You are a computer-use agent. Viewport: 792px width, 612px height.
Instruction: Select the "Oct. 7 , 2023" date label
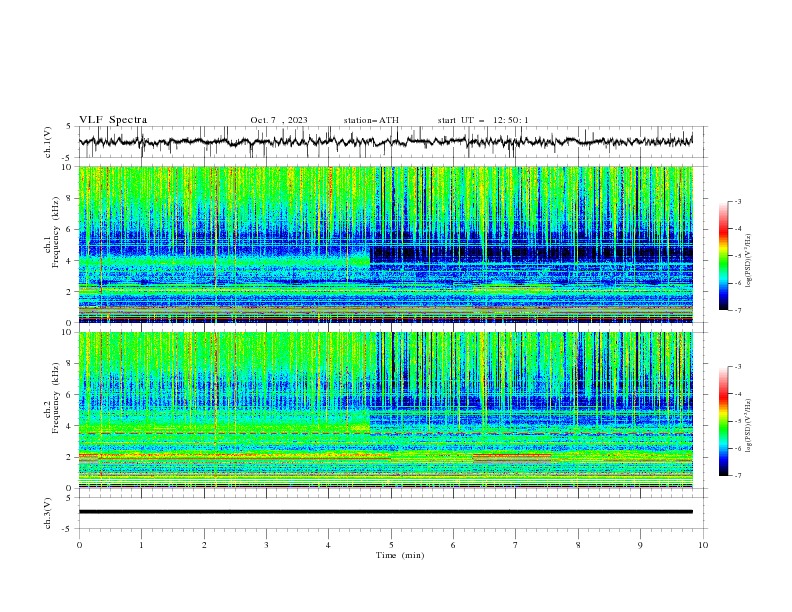point(279,120)
